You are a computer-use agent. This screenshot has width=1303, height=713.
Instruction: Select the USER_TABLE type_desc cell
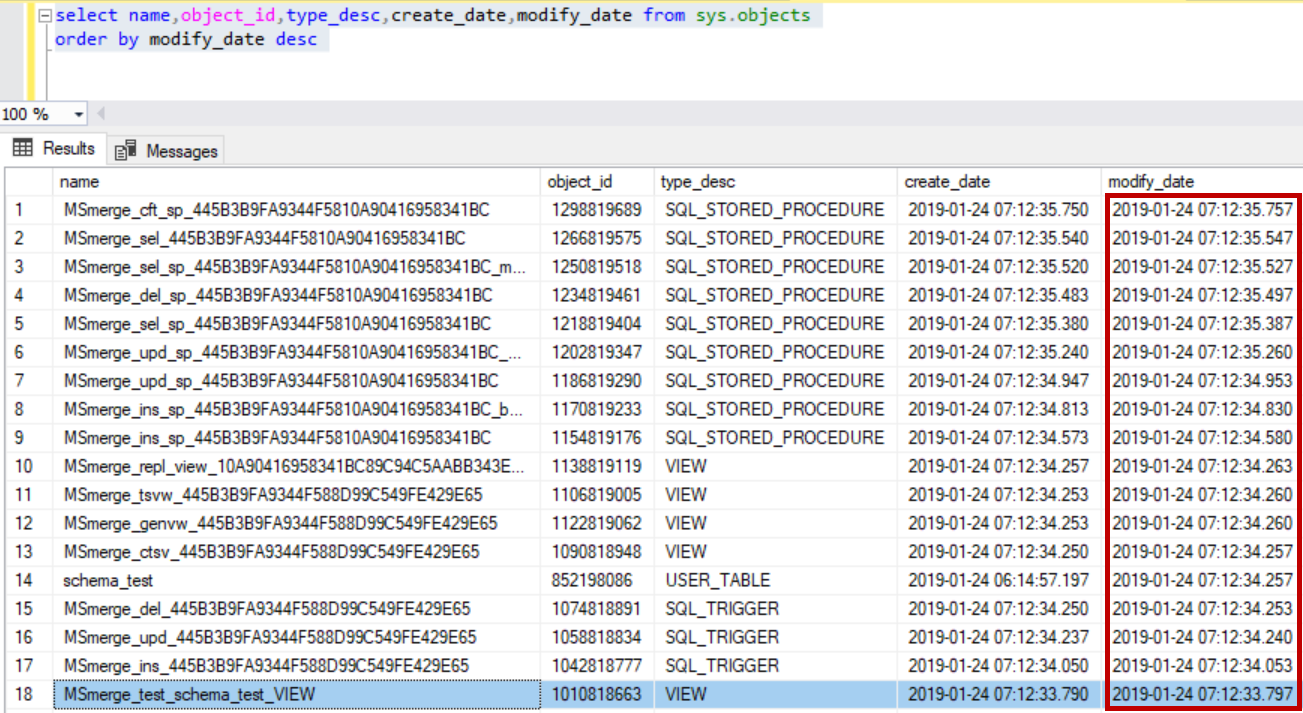775,580
